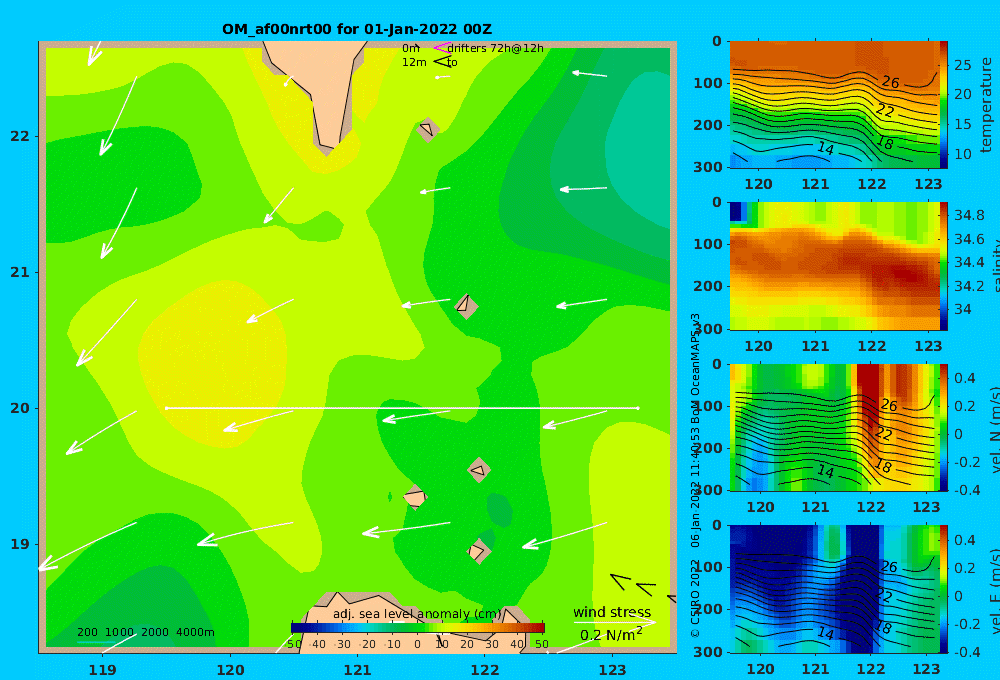Click the wind stress scale arrow
Viewport: 1000px width, 680px height.
point(614,623)
